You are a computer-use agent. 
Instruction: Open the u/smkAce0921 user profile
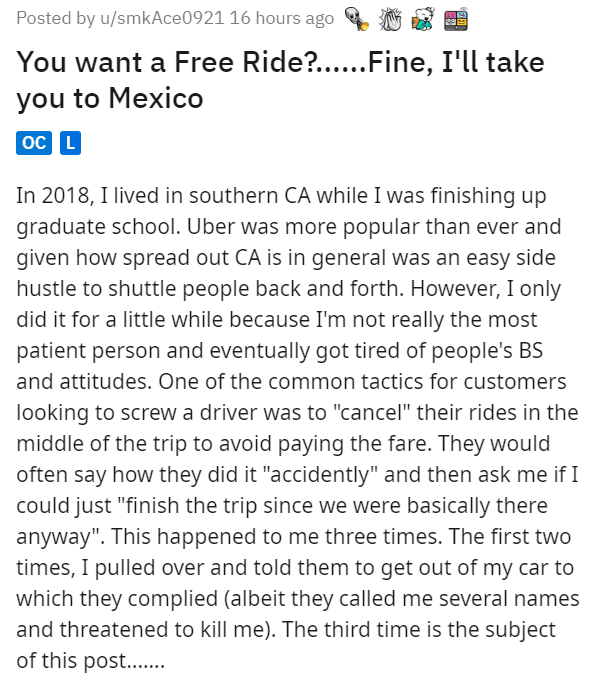click(x=162, y=18)
